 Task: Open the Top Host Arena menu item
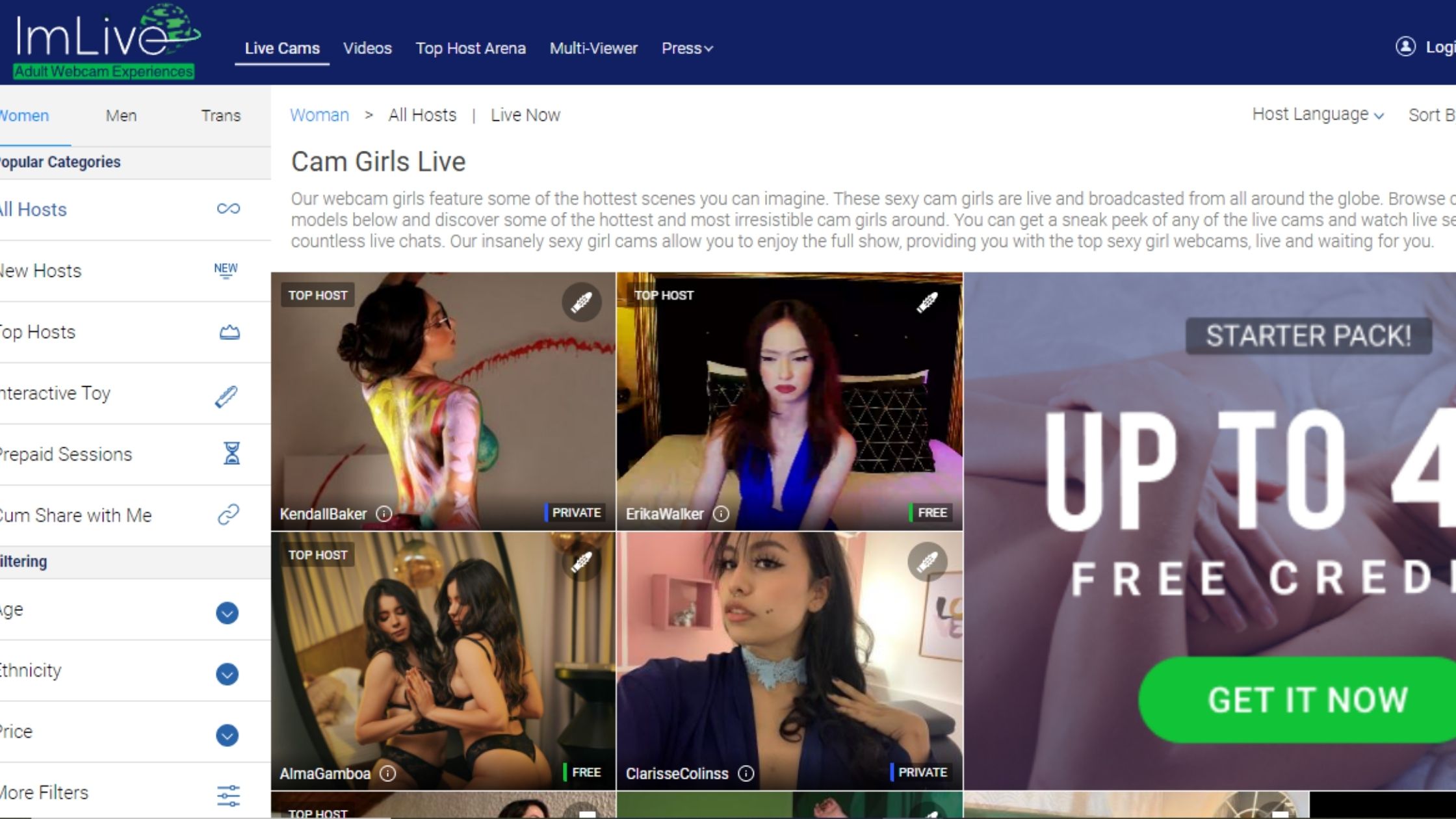(x=470, y=48)
